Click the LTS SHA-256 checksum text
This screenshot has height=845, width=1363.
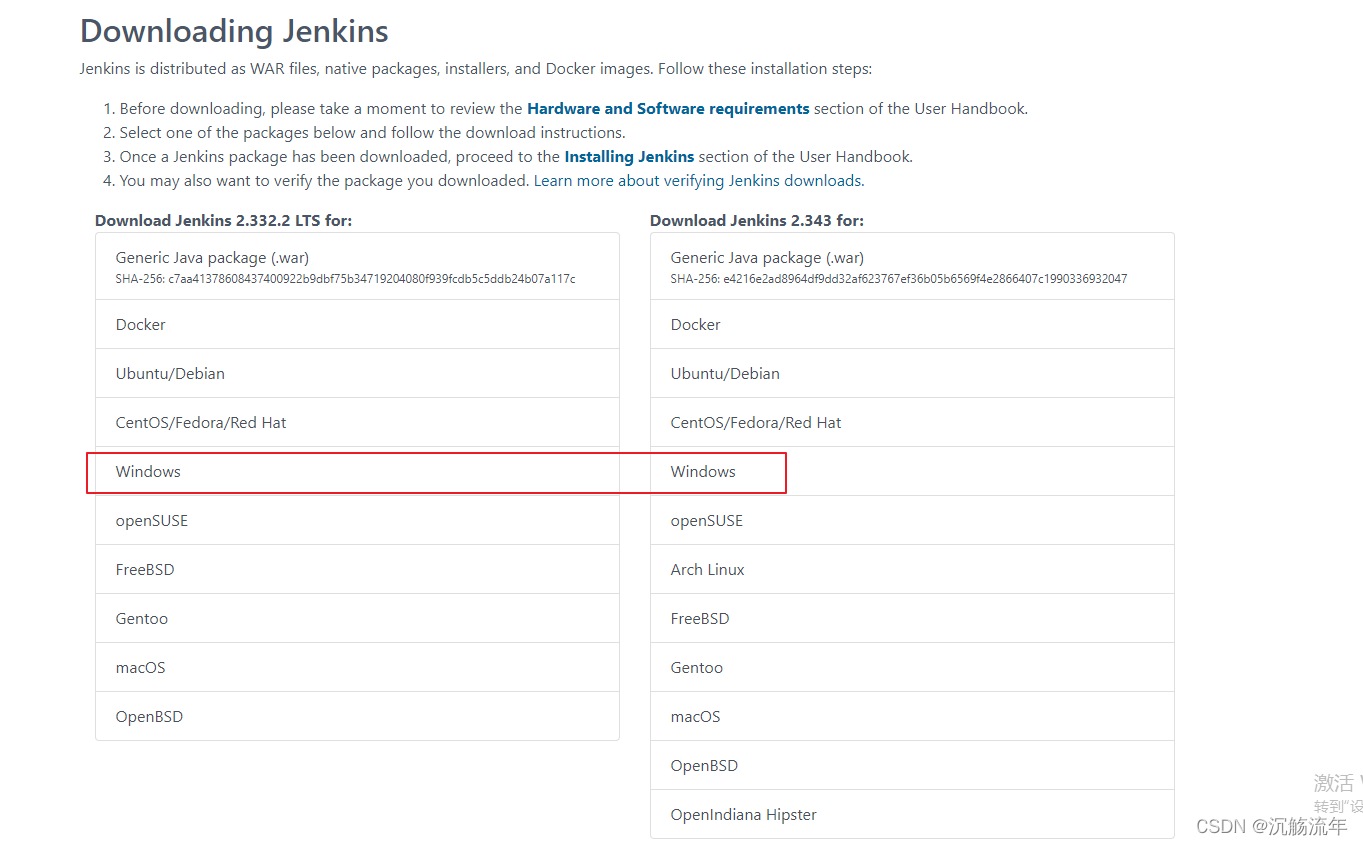(346, 279)
